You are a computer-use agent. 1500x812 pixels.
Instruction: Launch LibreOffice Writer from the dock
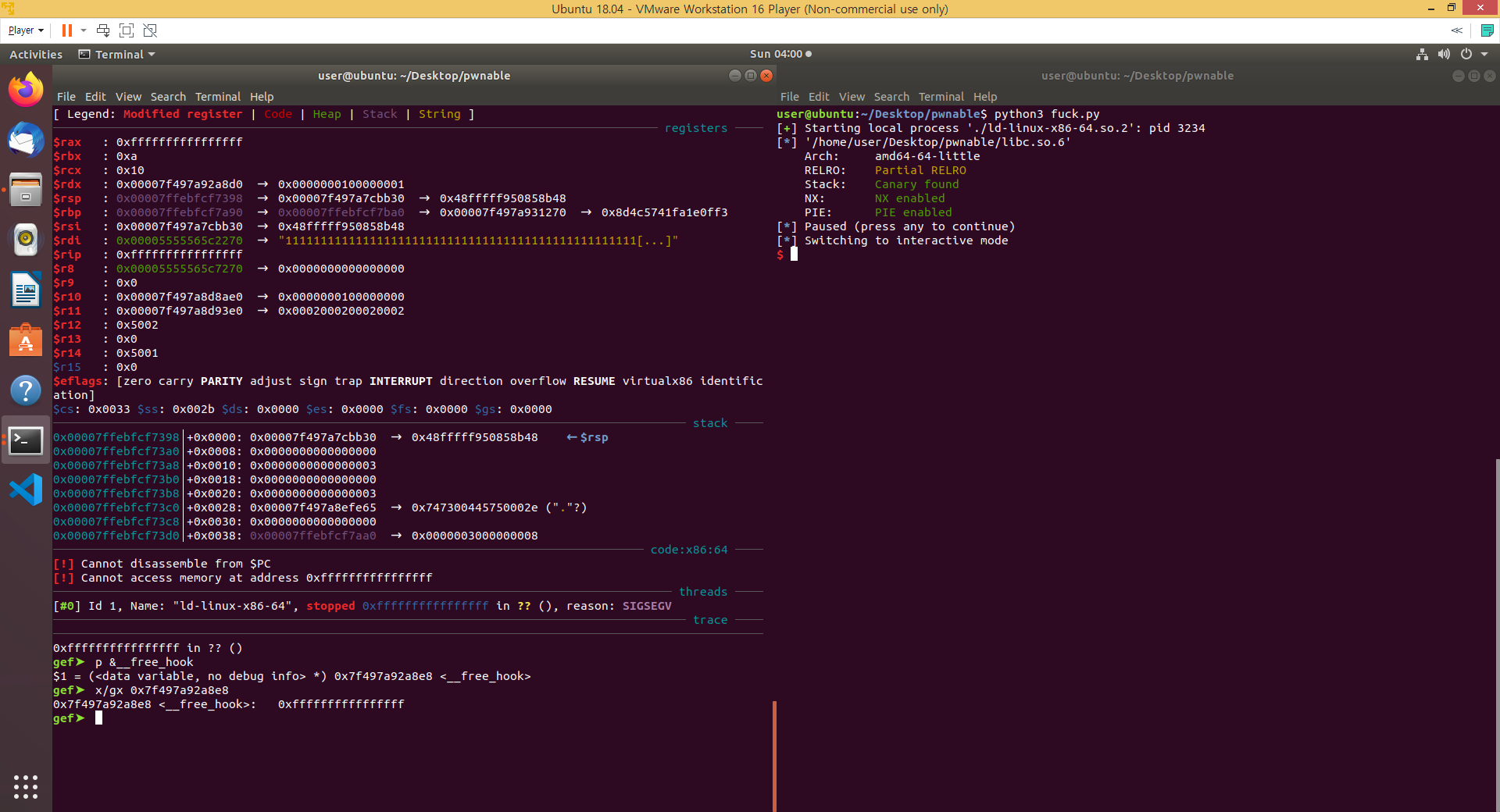tap(26, 290)
